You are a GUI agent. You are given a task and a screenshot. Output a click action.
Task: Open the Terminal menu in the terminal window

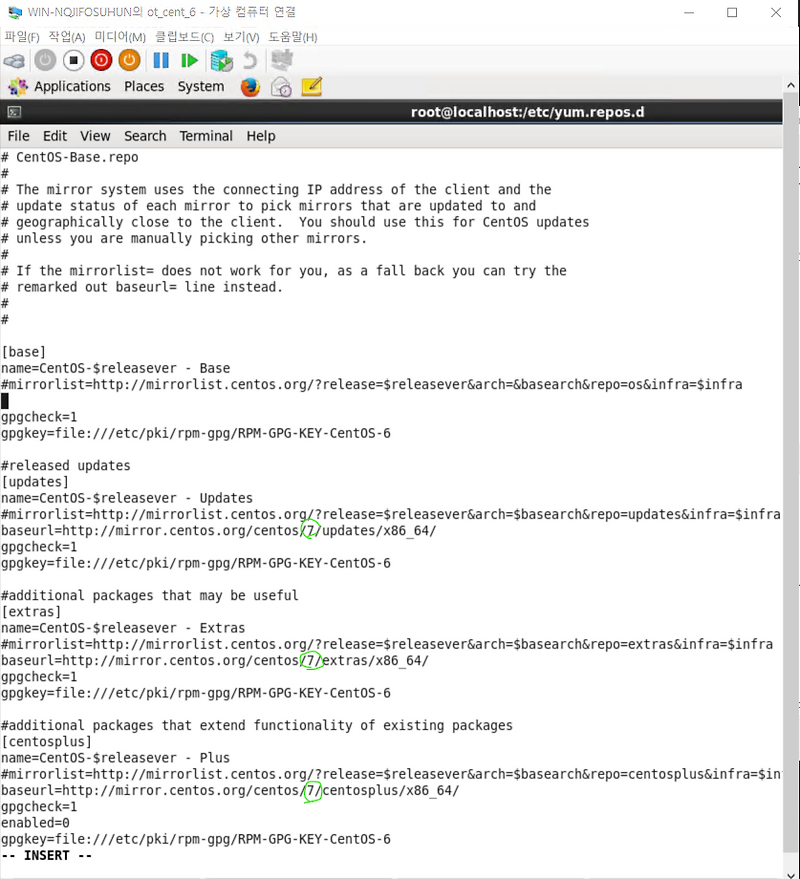pos(206,136)
